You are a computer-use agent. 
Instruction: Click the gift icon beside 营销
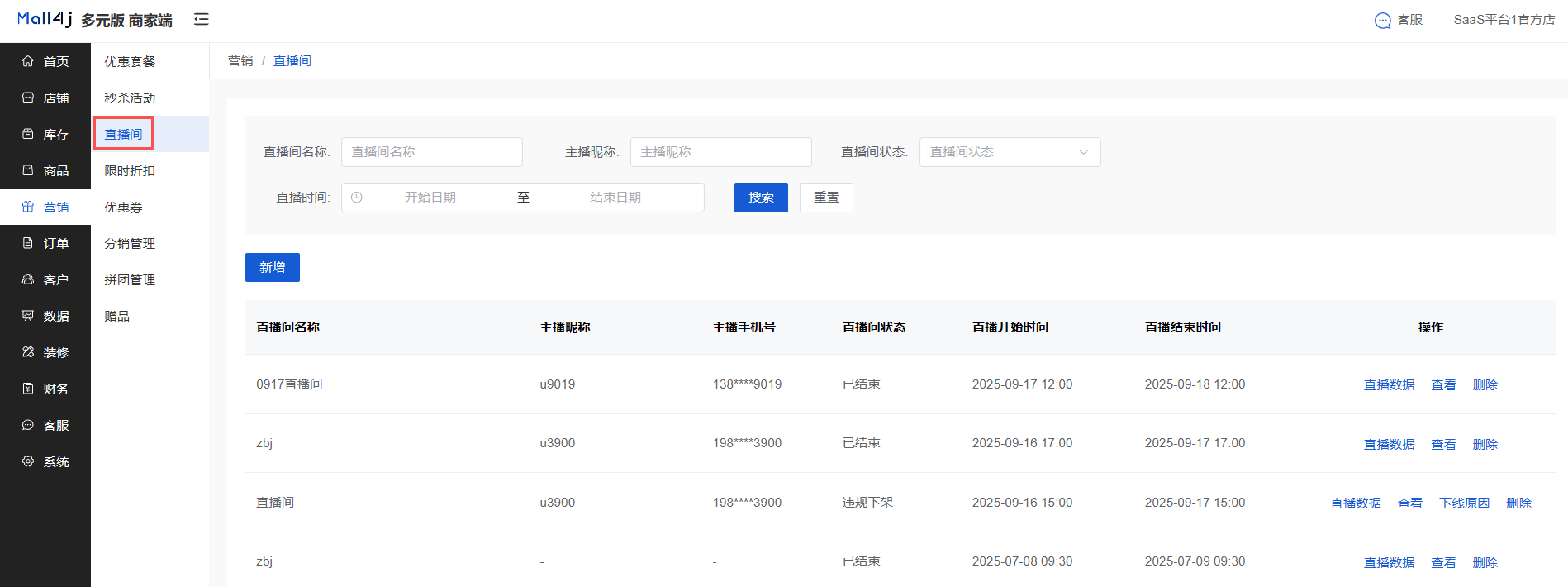pyautogui.click(x=28, y=207)
